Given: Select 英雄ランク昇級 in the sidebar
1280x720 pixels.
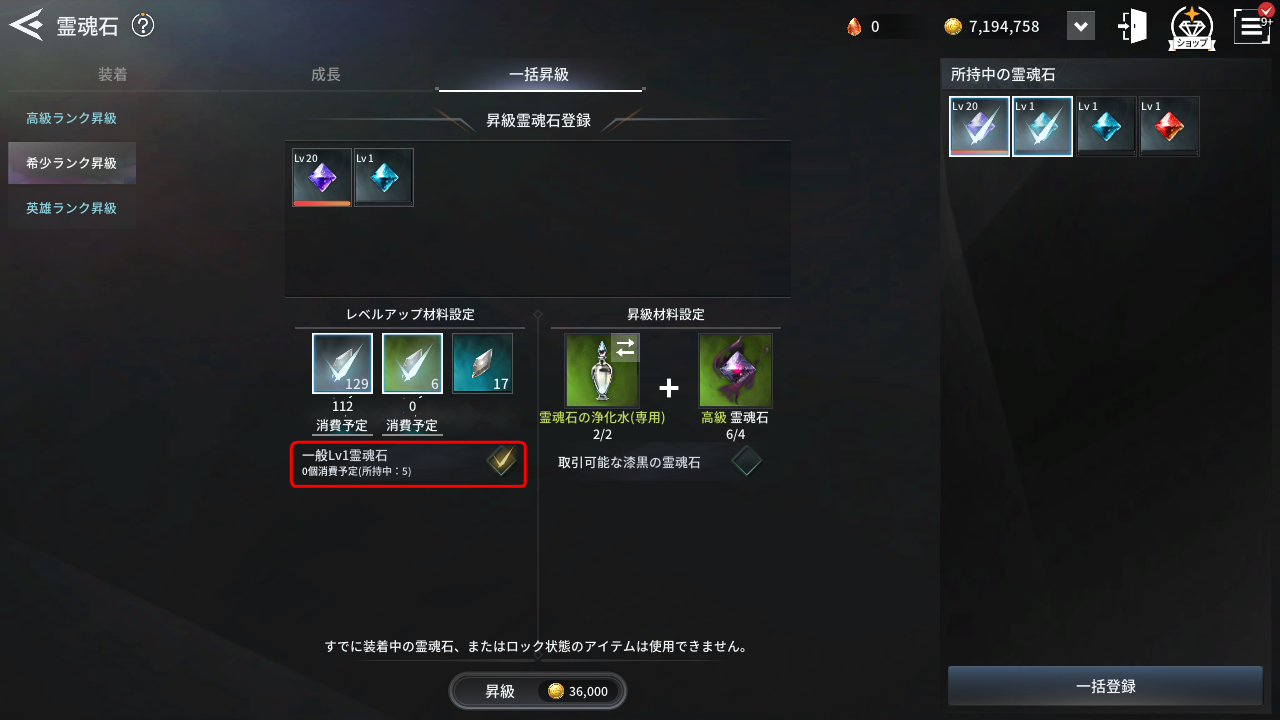Looking at the screenshot, I should (x=72, y=208).
